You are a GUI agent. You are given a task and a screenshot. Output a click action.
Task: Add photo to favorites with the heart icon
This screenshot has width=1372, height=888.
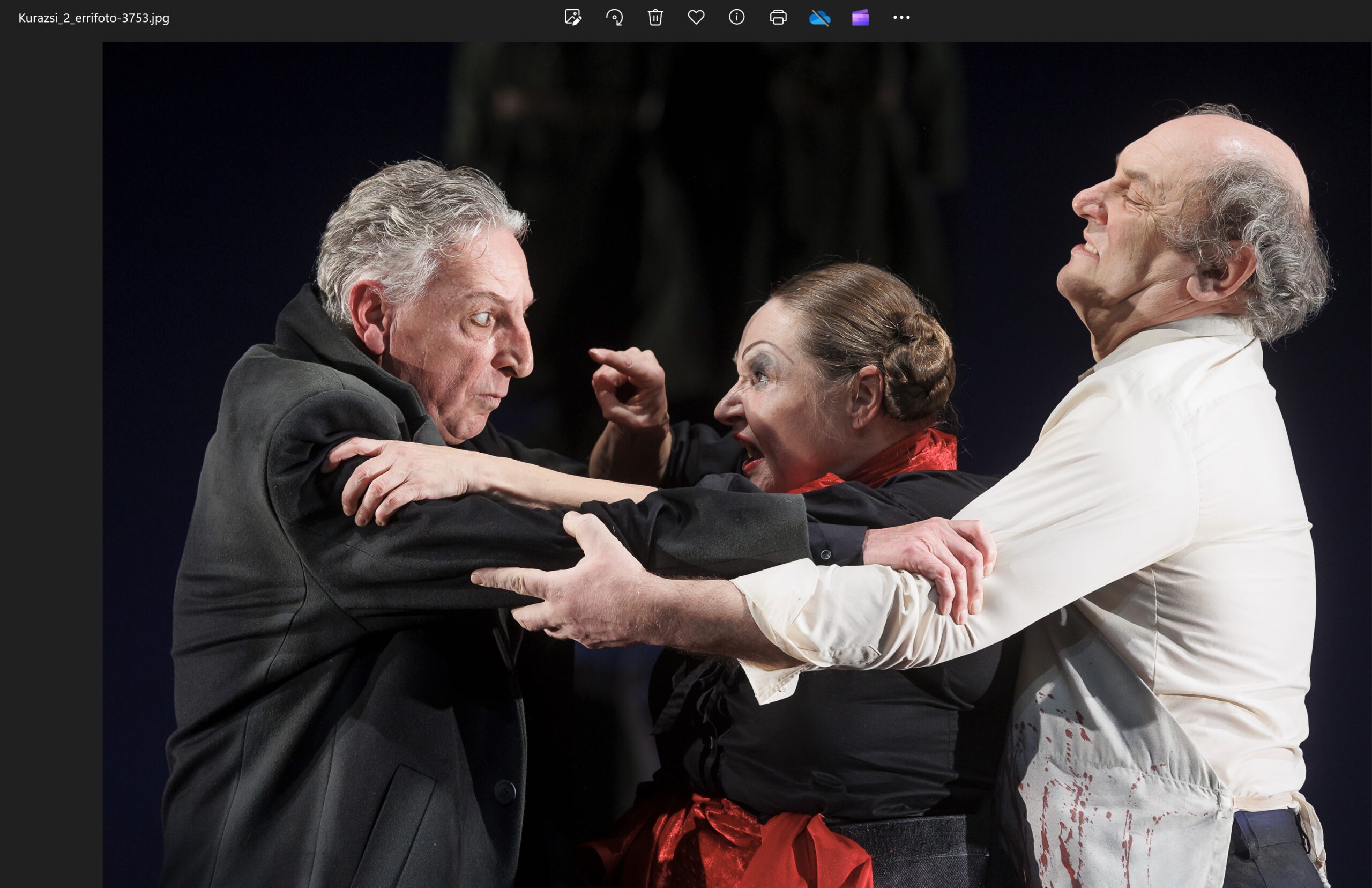tap(696, 17)
